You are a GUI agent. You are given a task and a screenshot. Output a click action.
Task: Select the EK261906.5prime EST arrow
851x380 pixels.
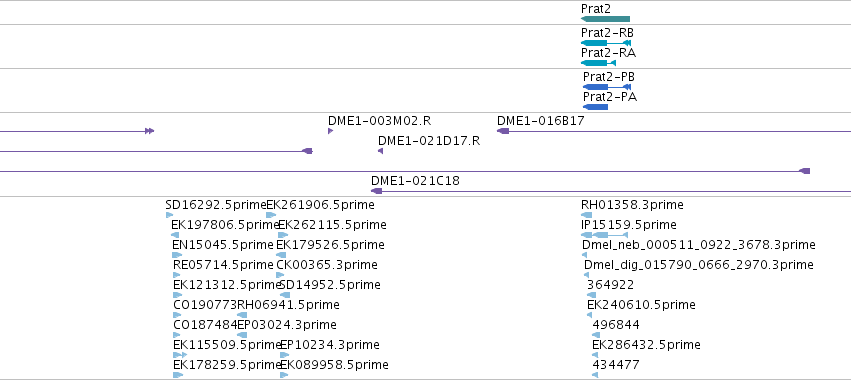(x=271, y=215)
